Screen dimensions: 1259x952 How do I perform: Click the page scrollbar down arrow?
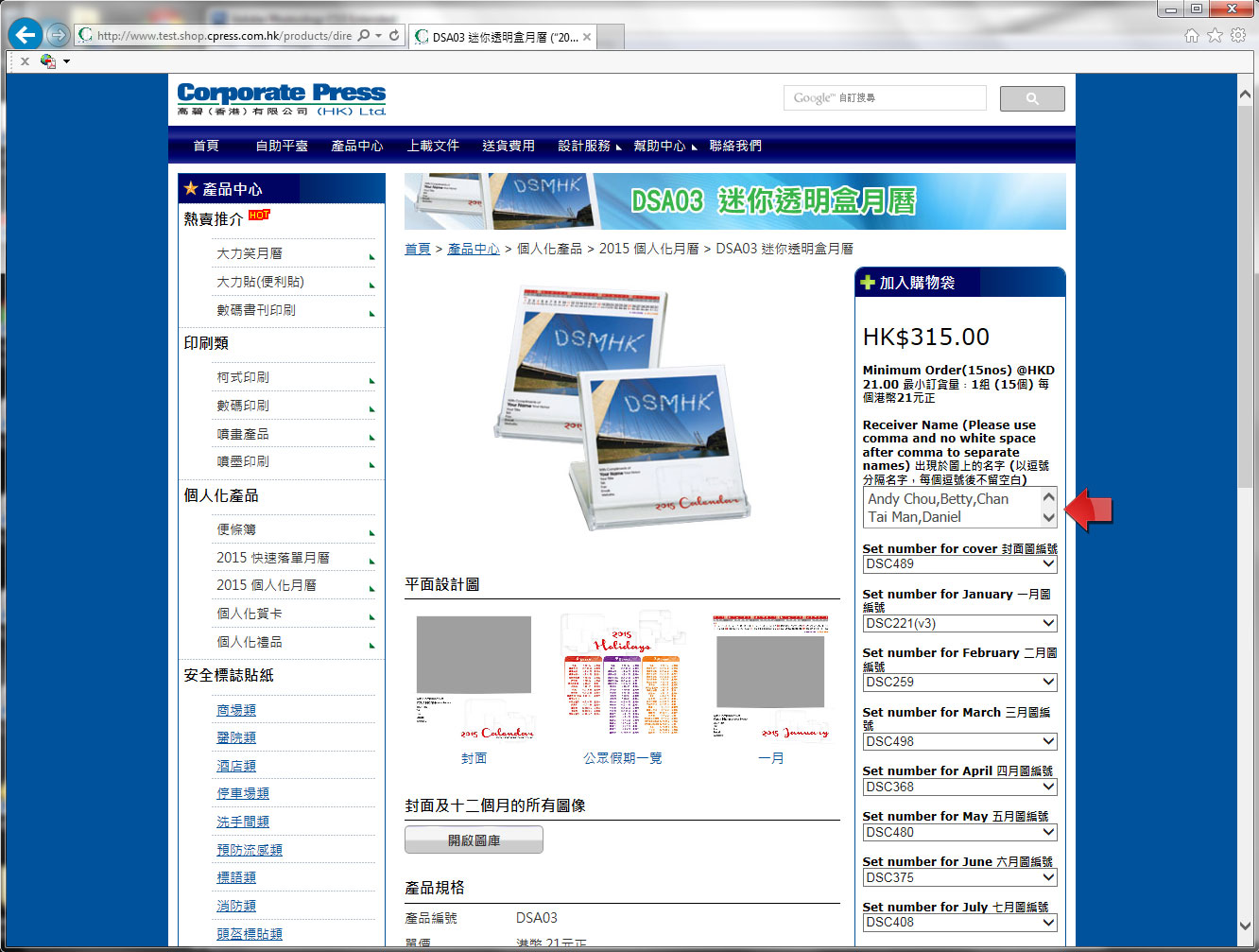pyautogui.click(x=1245, y=926)
